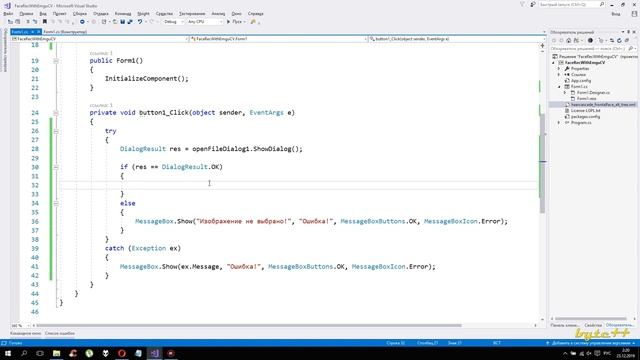Open the Windows Start menu
640x360 pixels.
(x=8, y=353)
